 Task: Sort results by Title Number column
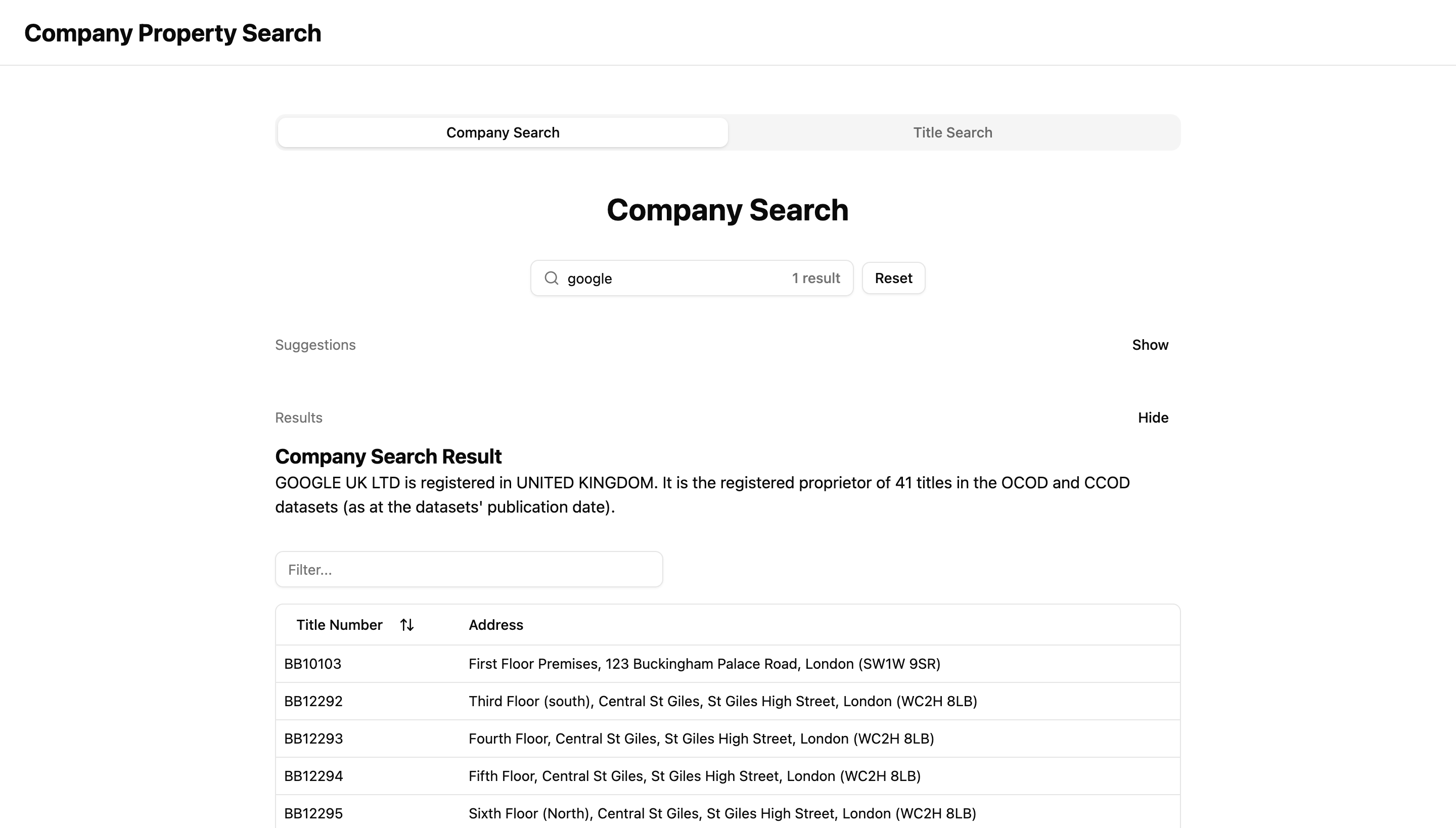pyautogui.click(x=340, y=624)
